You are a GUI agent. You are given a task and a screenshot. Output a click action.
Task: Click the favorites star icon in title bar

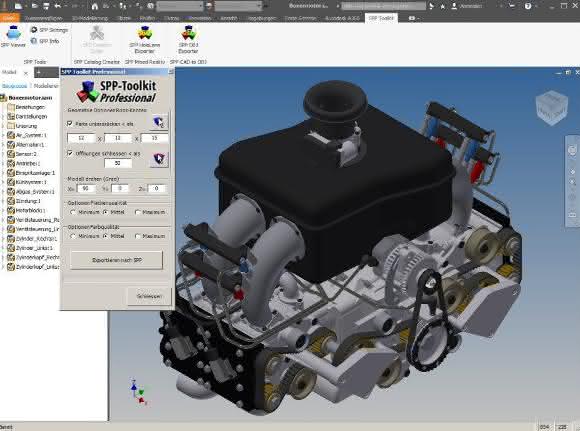[442, 6]
